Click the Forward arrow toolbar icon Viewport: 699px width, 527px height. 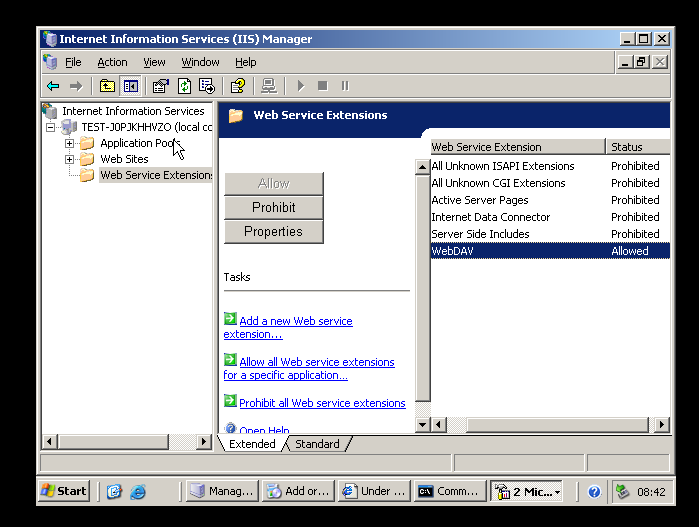pos(76,86)
